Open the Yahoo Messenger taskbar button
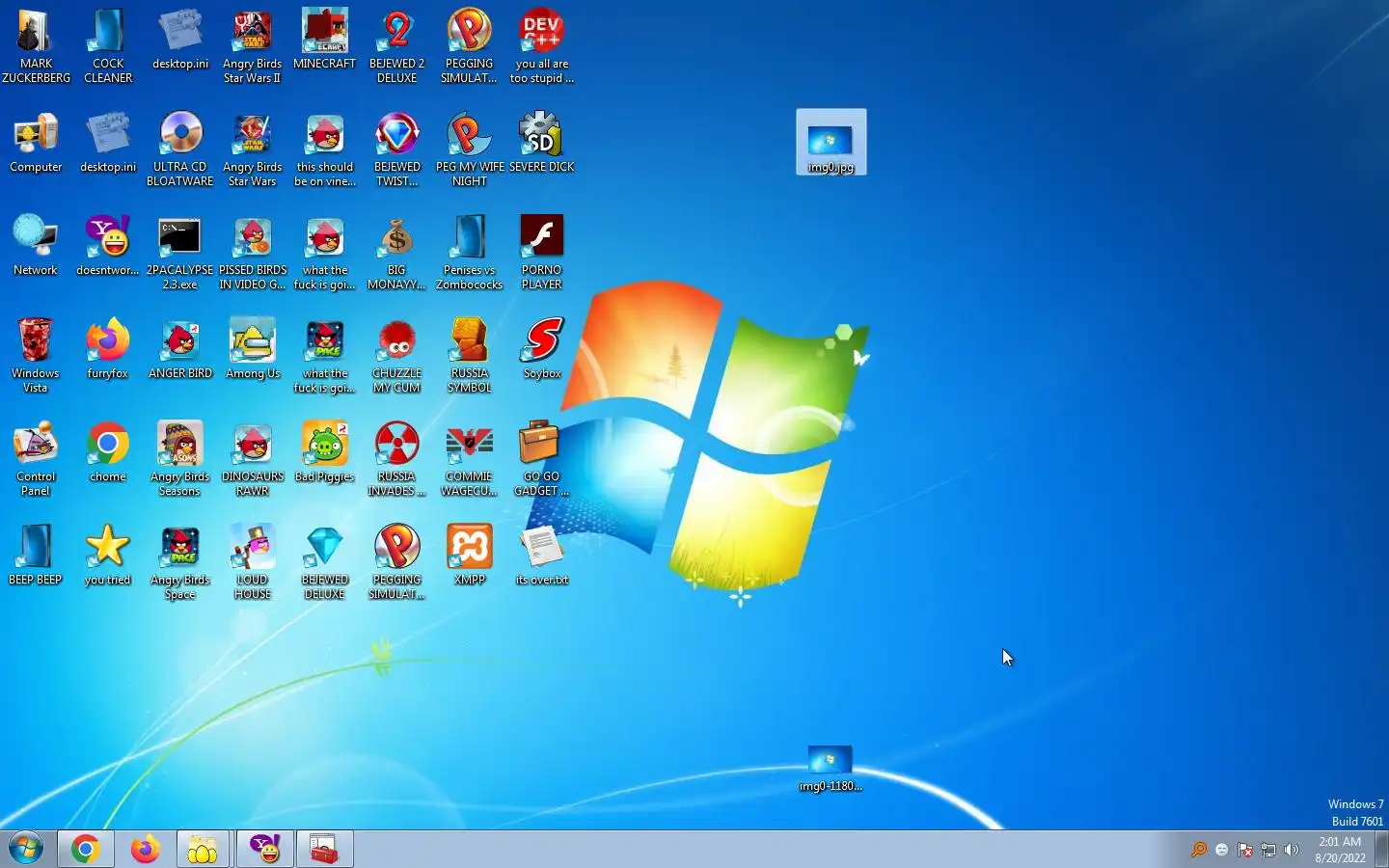The height and width of the screenshot is (868, 1389). pyautogui.click(x=264, y=849)
